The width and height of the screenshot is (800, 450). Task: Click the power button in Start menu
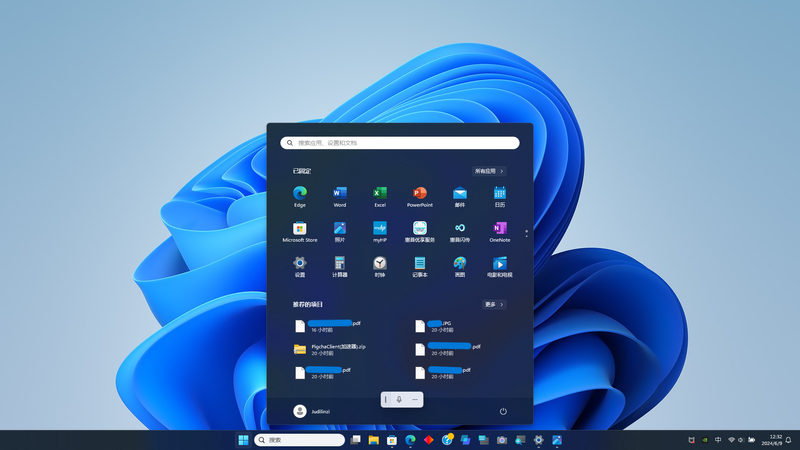[503, 411]
